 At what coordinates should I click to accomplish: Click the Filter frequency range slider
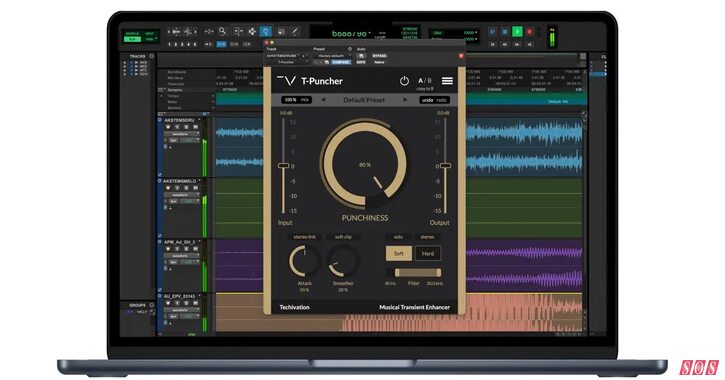[x=418, y=273]
